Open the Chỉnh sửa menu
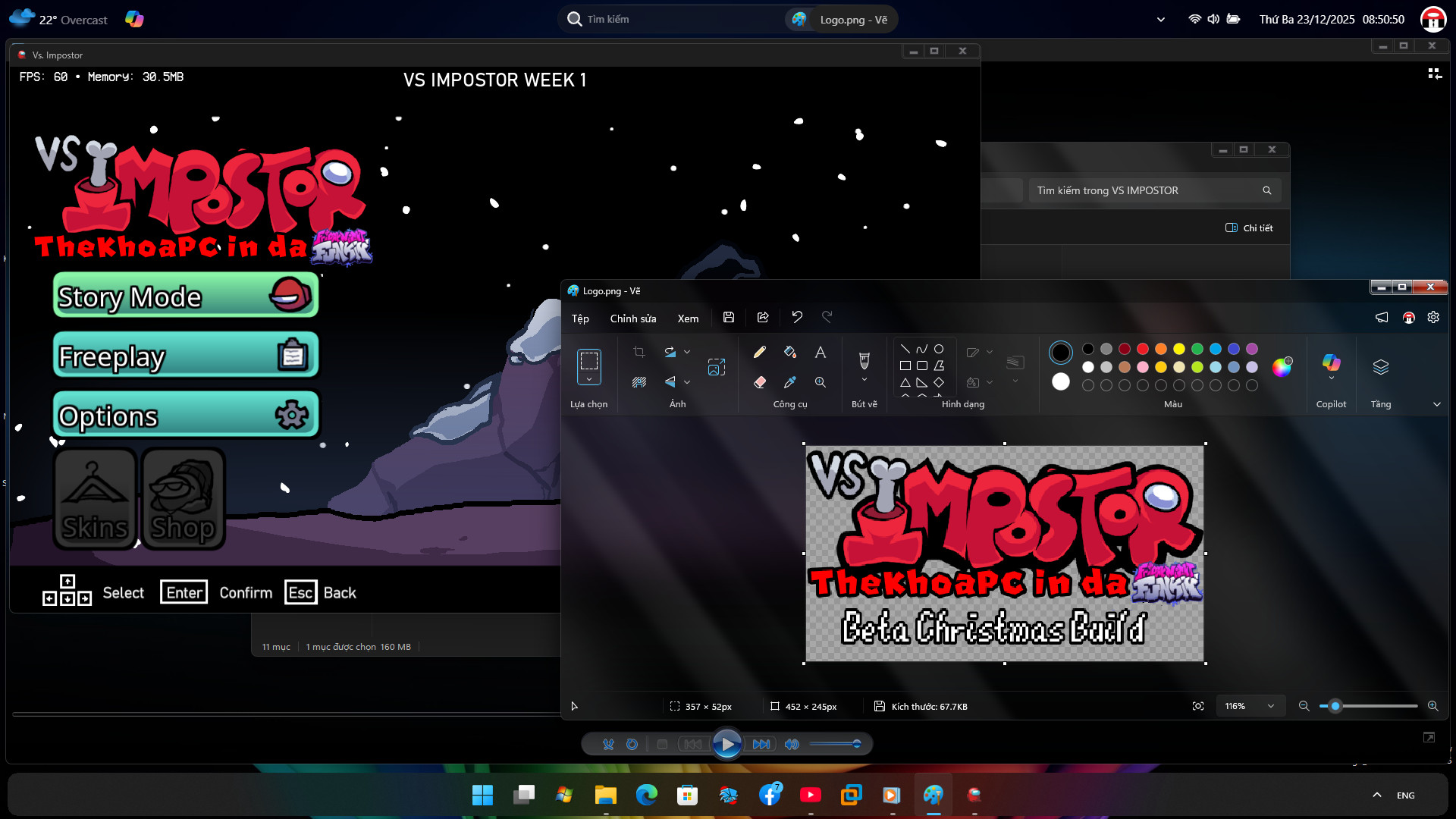The height and width of the screenshot is (819, 1456). tap(633, 318)
